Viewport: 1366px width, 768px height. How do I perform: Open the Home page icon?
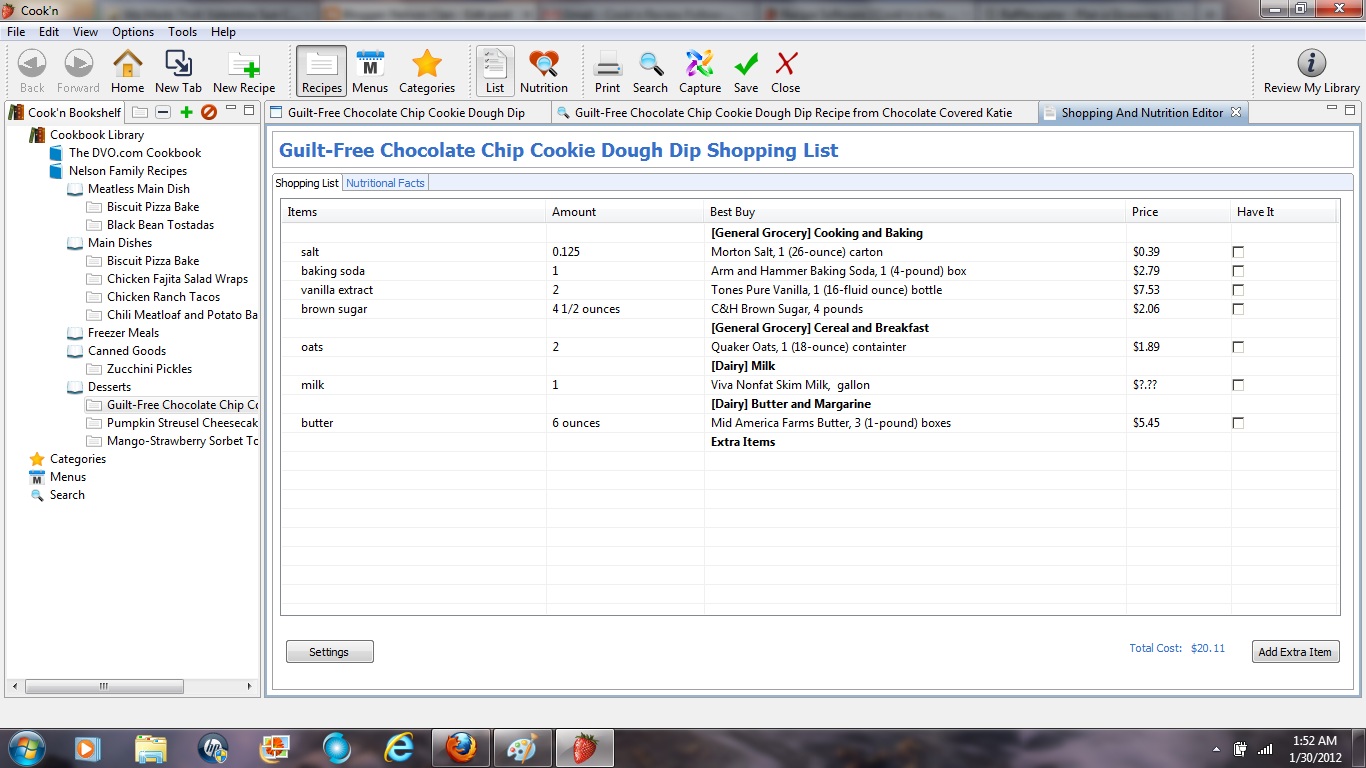(x=127, y=71)
